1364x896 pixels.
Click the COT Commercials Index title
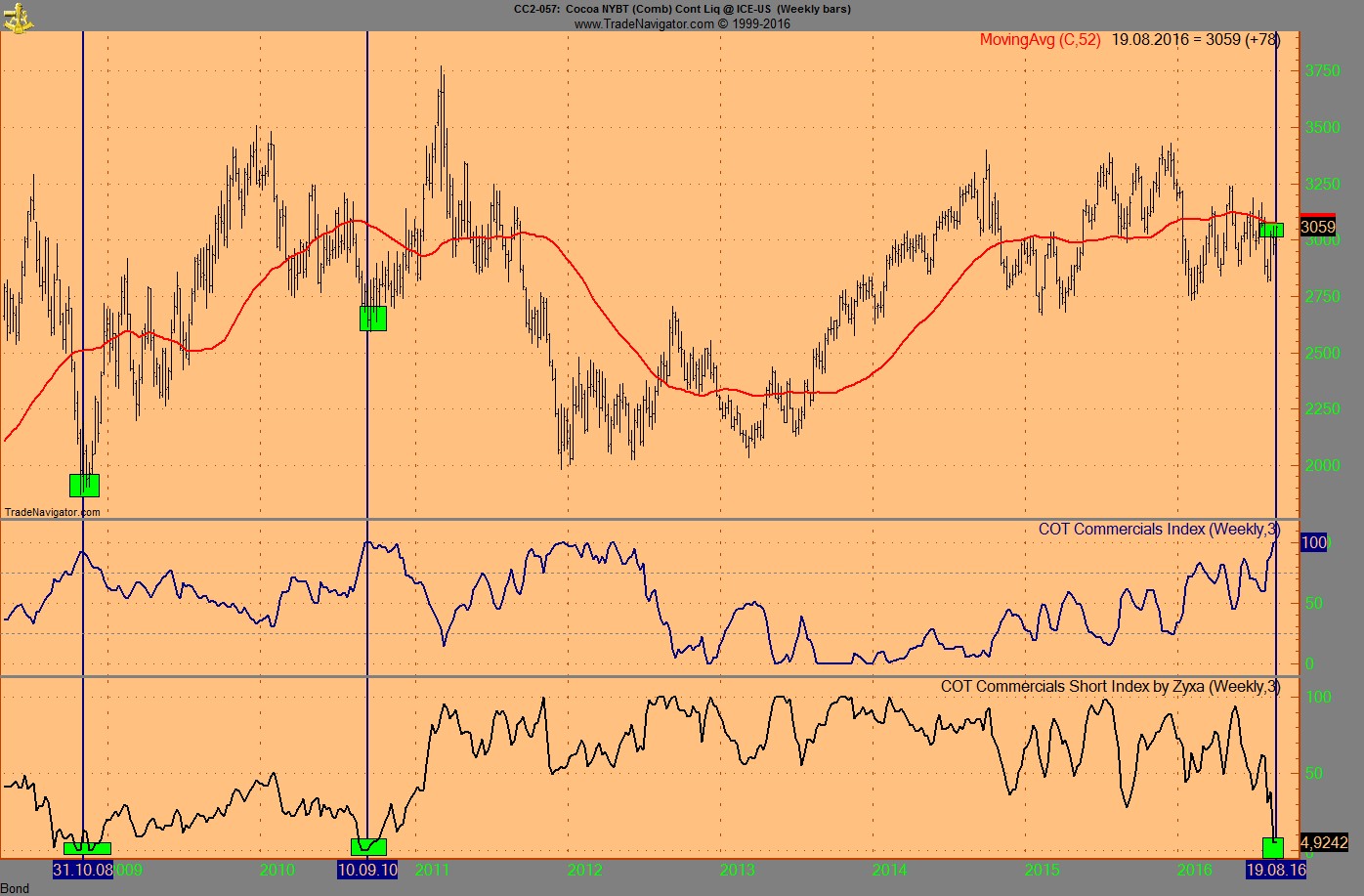pyautogui.click(x=1158, y=530)
